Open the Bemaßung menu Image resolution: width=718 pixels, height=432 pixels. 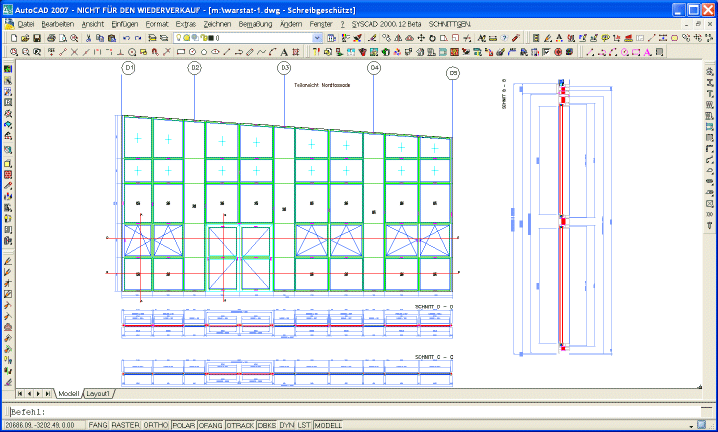pos(256,24)
